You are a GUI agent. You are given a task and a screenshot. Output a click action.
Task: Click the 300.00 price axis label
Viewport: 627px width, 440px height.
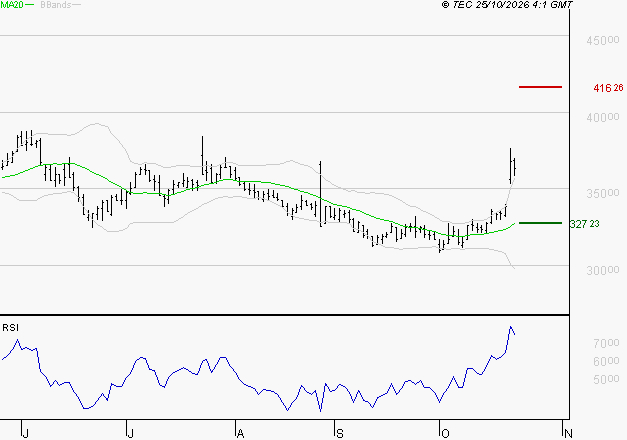[603, 270]
